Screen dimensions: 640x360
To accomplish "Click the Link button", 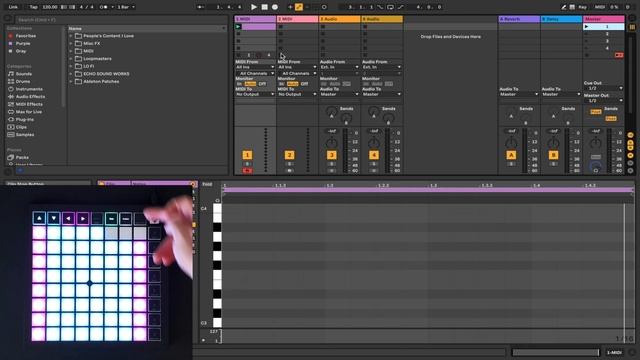I will point(13,7).
